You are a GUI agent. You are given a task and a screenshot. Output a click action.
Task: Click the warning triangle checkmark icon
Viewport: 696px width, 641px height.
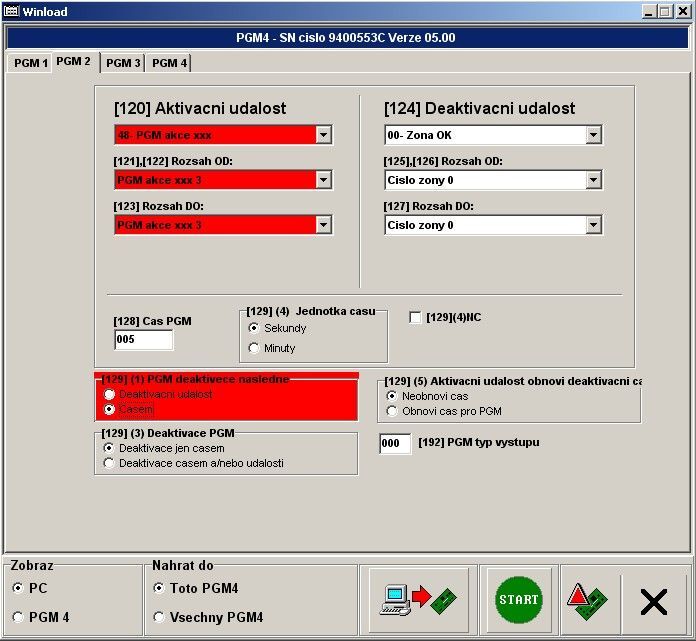tap(586, 600)
